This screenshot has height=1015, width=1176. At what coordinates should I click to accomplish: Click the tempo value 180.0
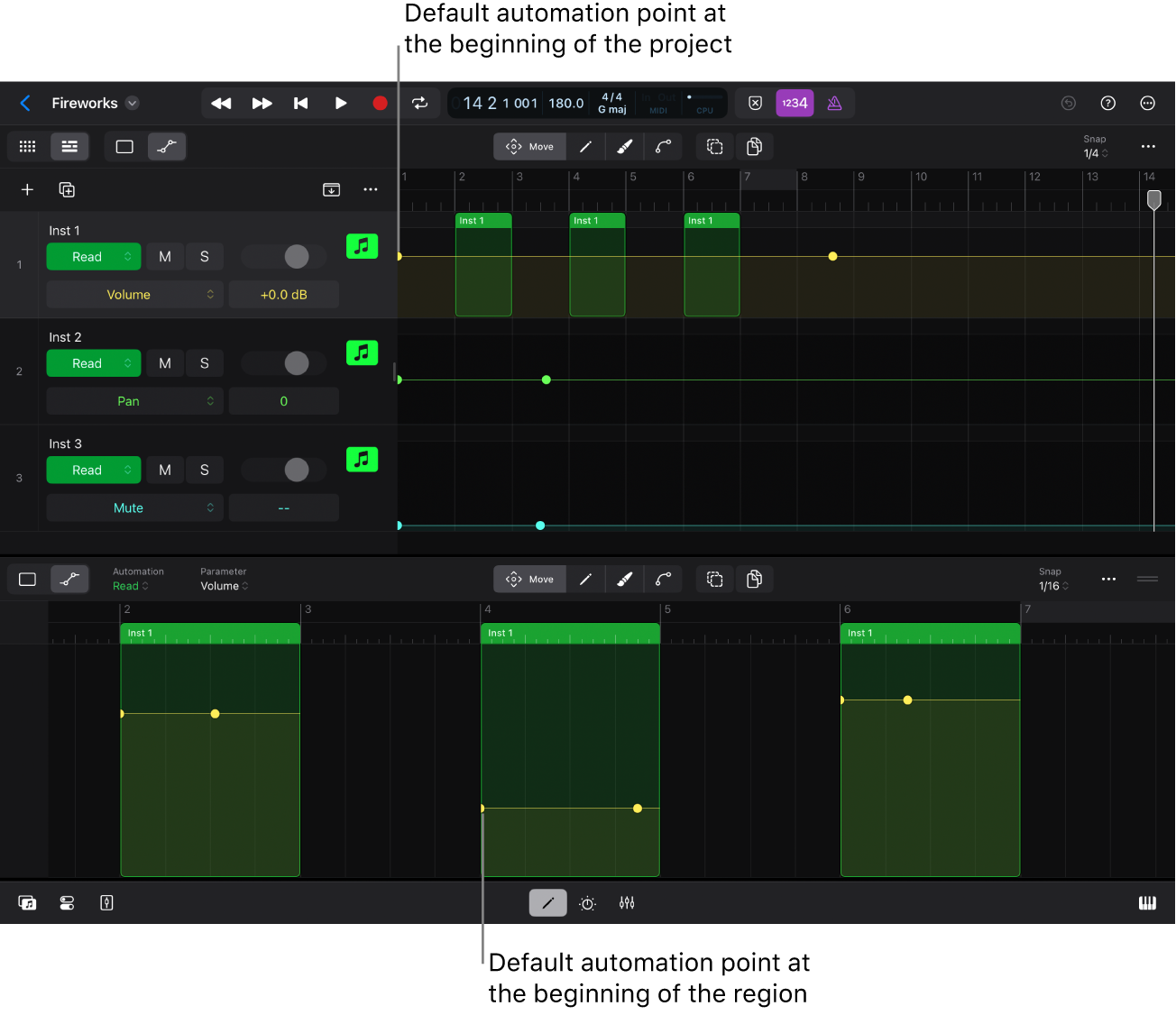pyautogui.click(x=566, y=103)
